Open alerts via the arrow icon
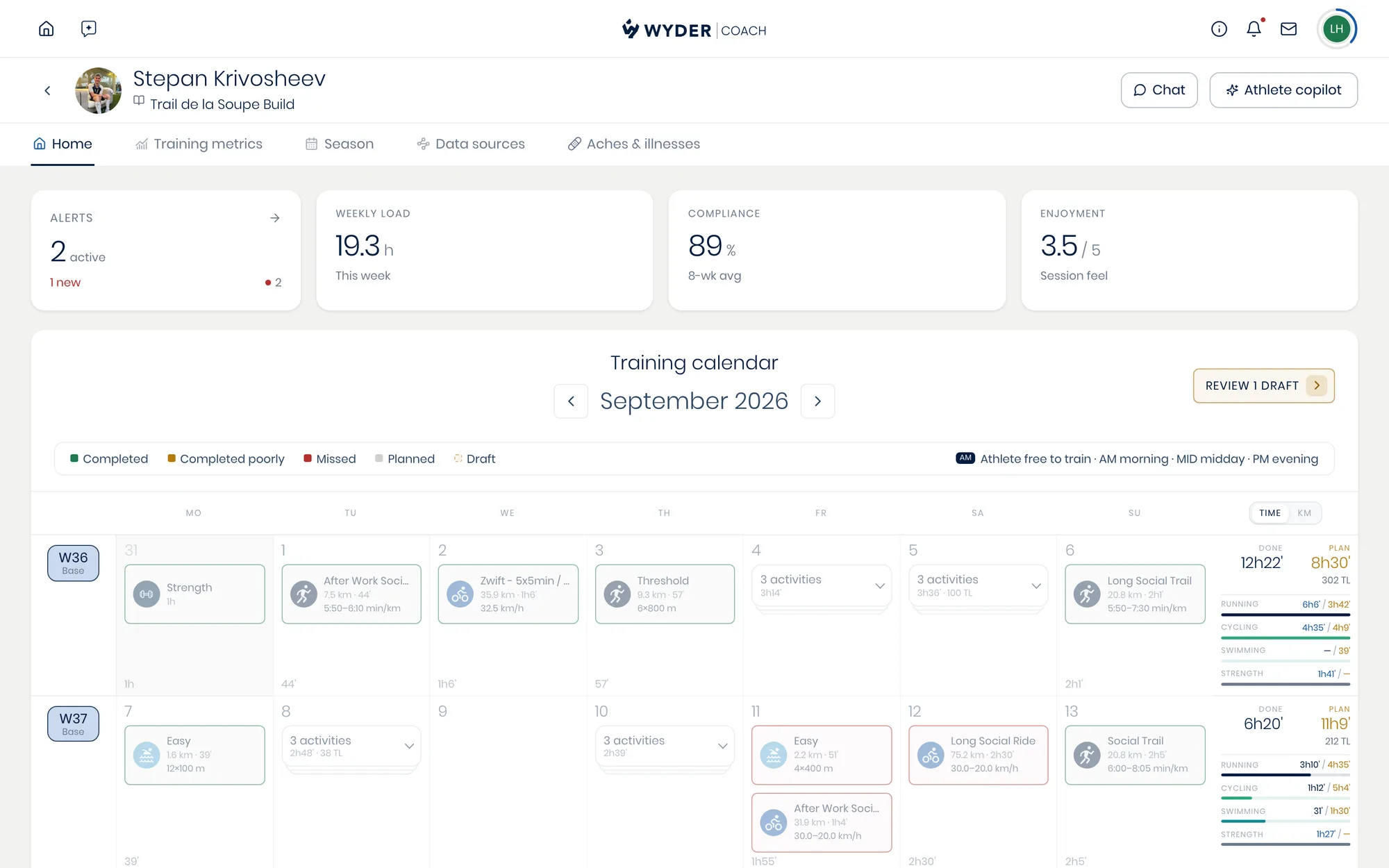 [x=275, y=218]
